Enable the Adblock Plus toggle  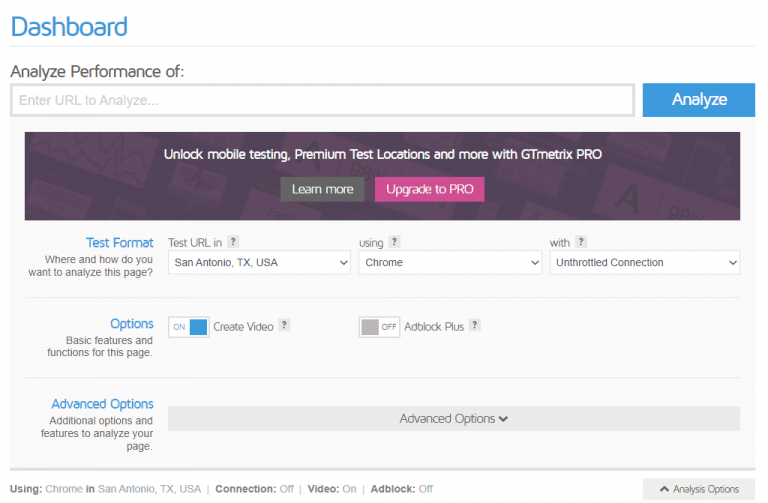379,327
